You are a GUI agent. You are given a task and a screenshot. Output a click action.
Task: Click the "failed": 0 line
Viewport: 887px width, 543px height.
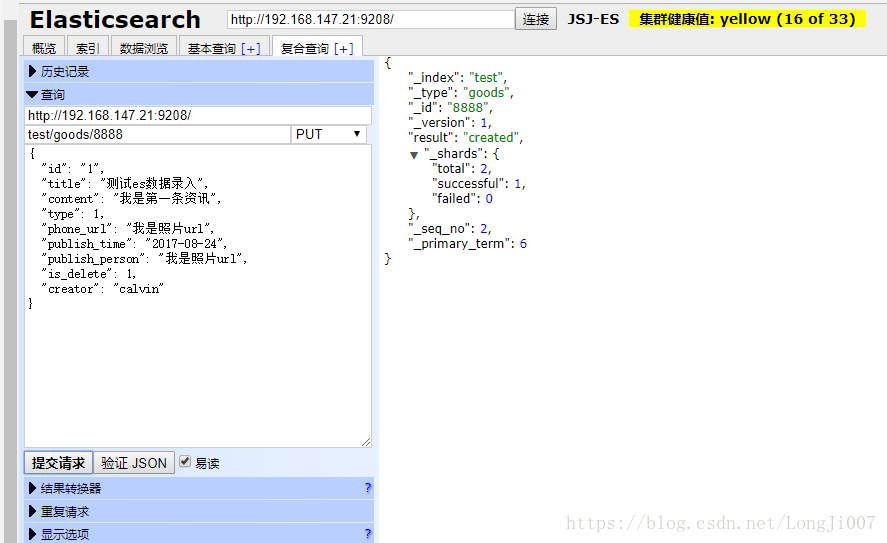point(462,199)
